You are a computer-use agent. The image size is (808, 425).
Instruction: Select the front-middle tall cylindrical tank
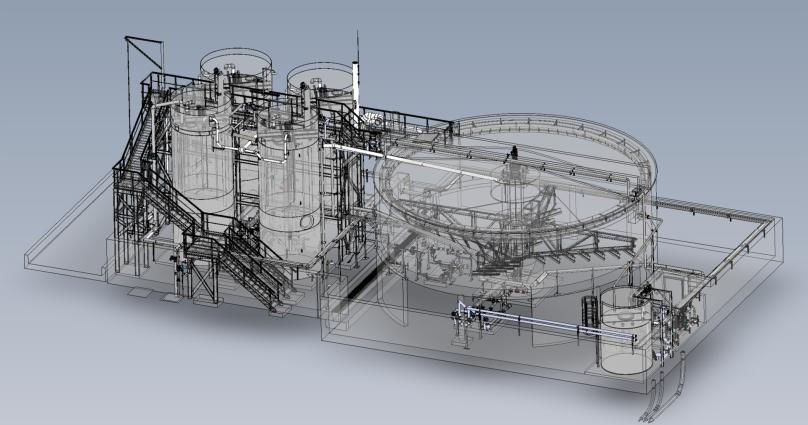tap(288, 185)
